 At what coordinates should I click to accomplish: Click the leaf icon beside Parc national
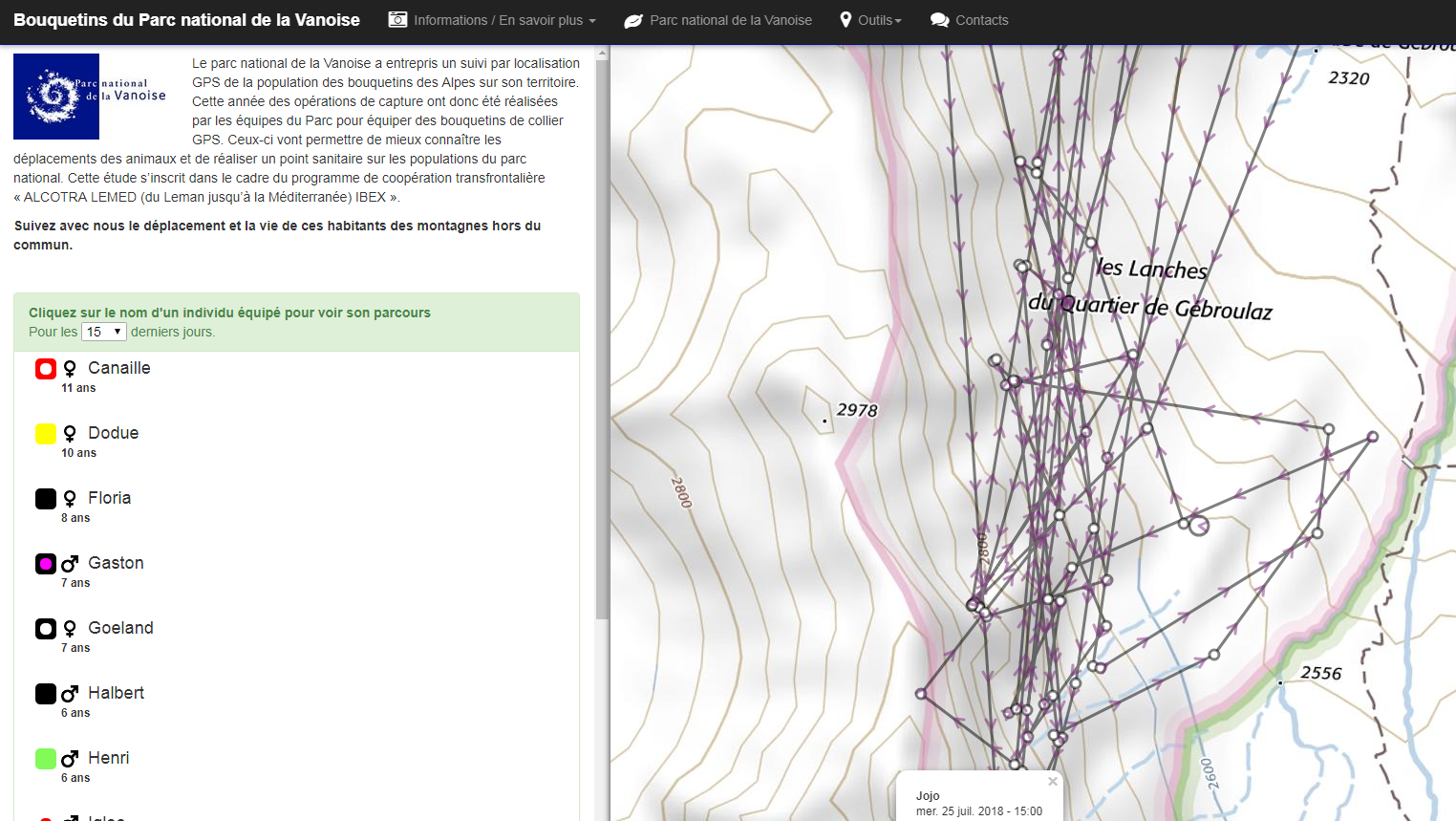coord(633,21)
